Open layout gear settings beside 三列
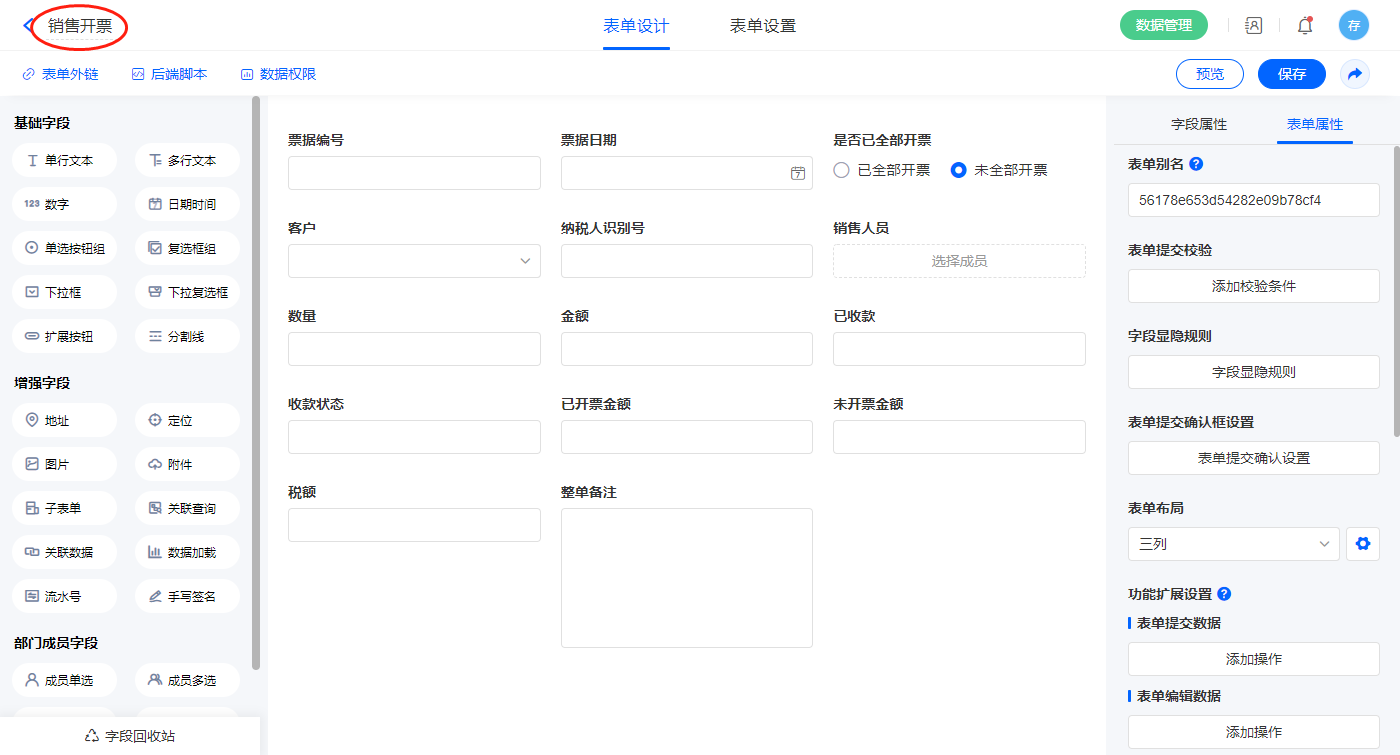This screenshot has height=755, width=1400. point(1362,544)
